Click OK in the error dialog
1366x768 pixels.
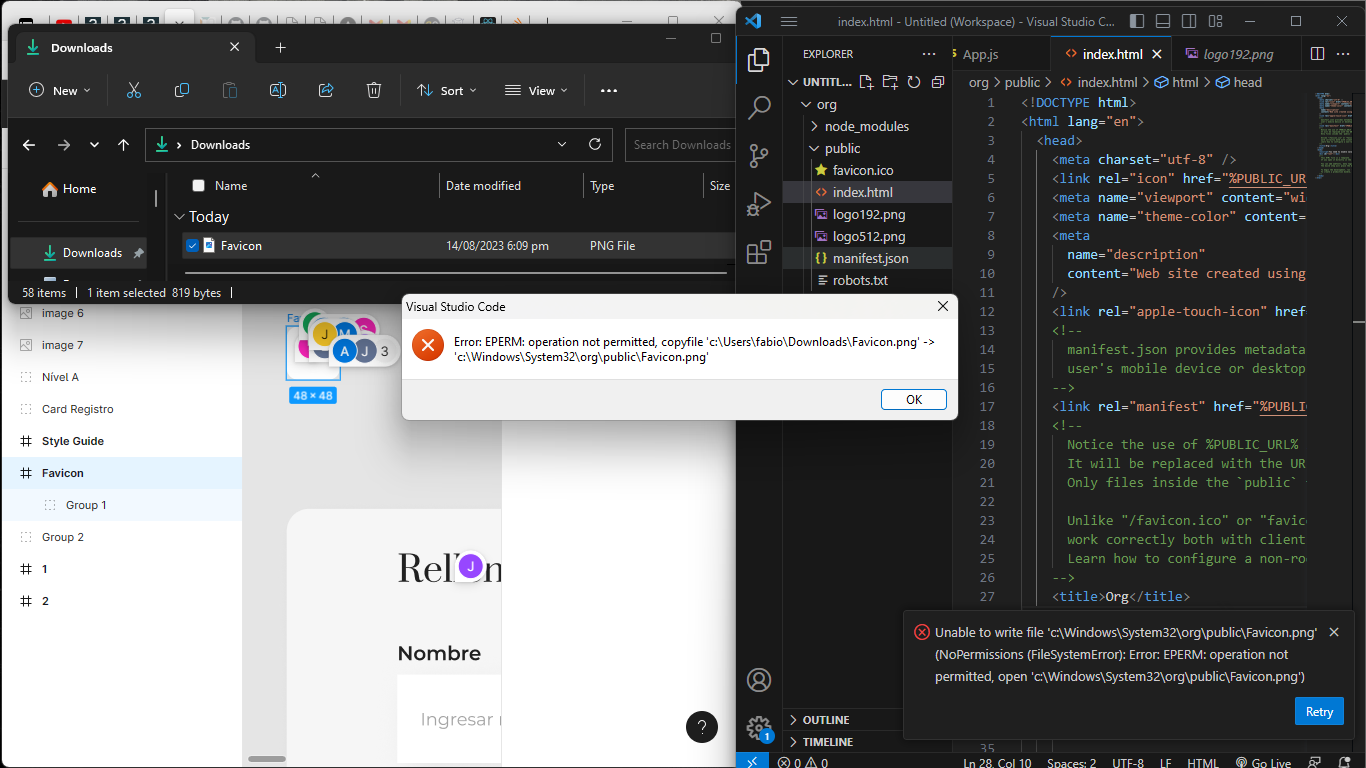point(914,399)
